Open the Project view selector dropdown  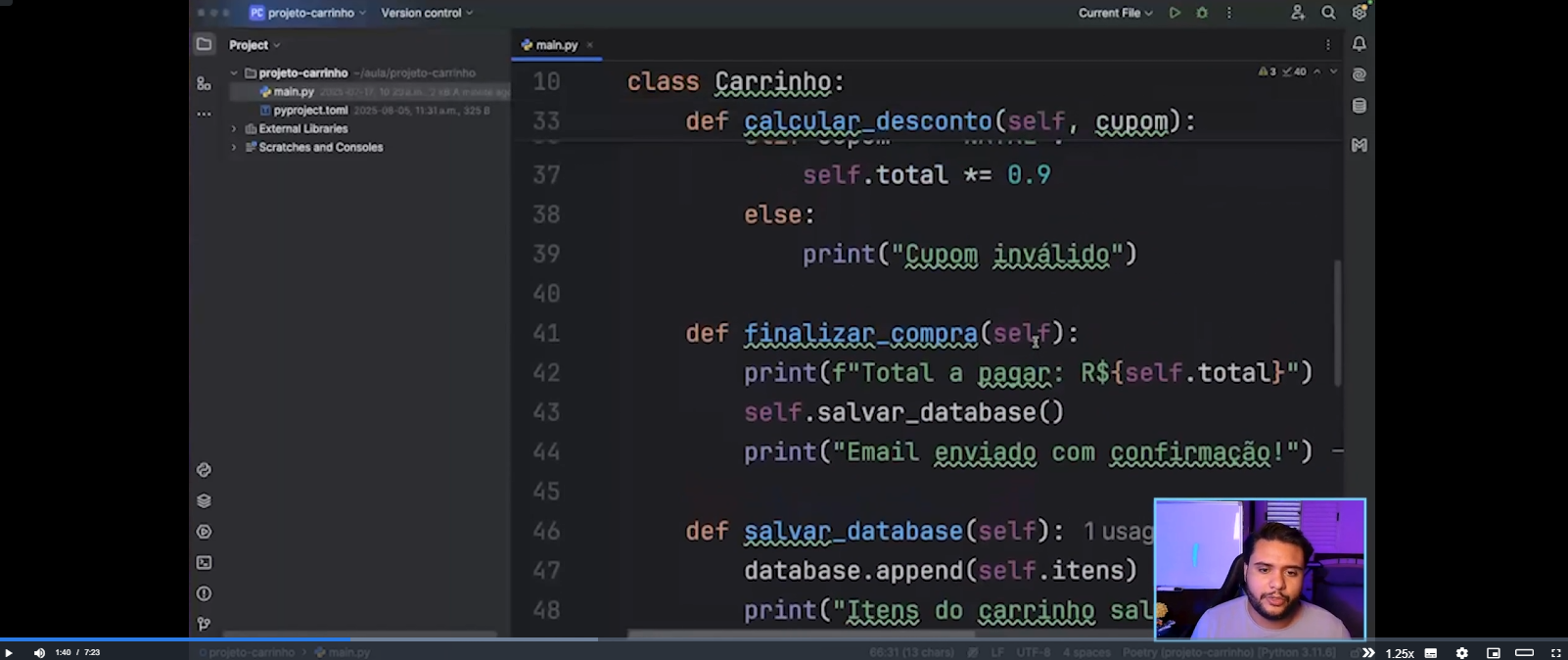click(254, 45)
